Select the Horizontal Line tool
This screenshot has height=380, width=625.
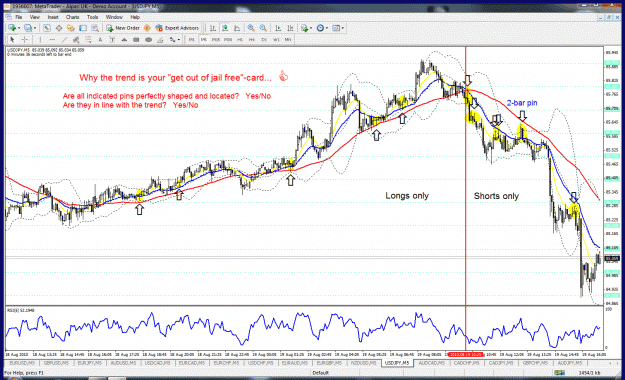coord(52,39)
